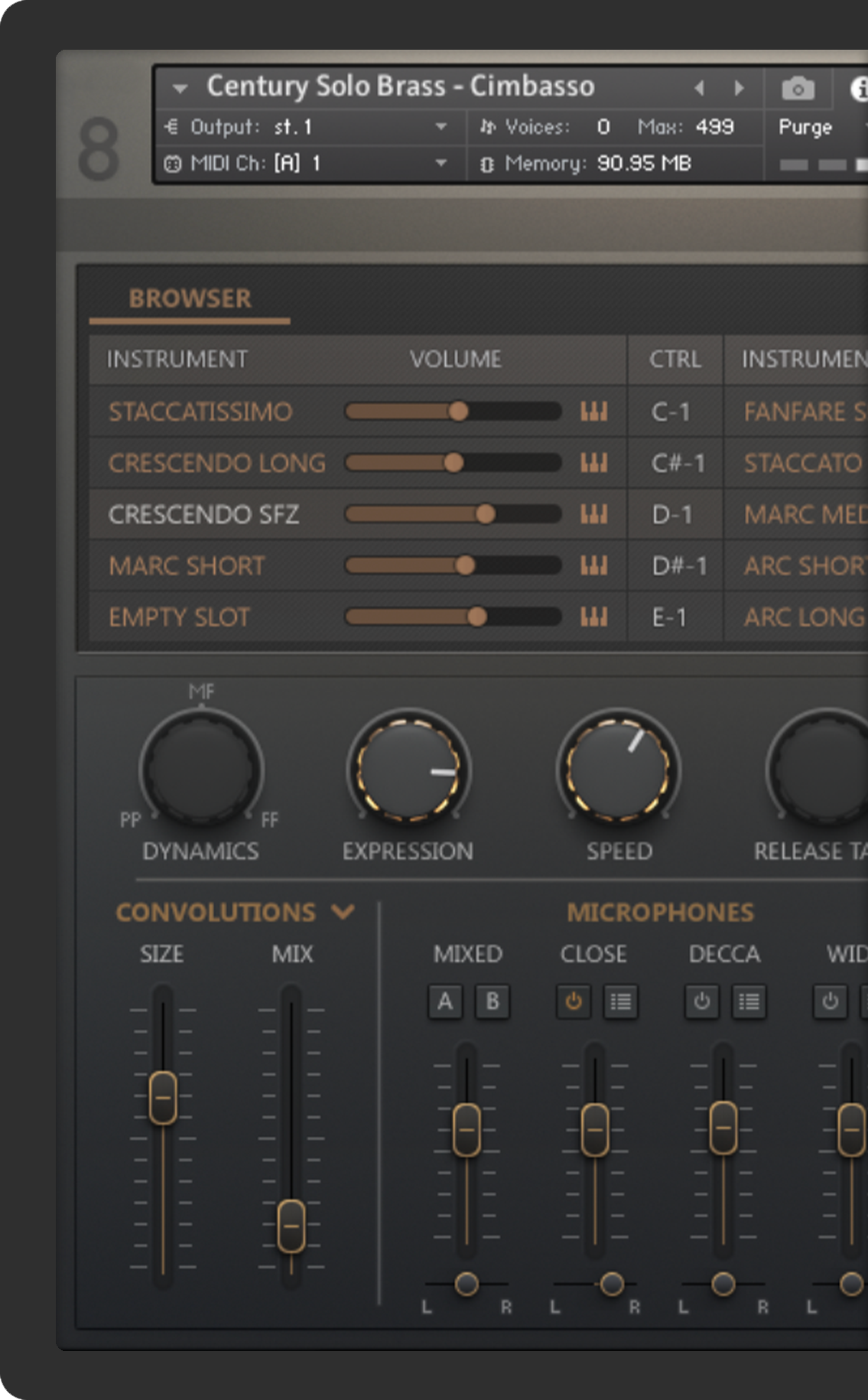
Task: Go to next instrument preset arrow
Action: [739, 88]
